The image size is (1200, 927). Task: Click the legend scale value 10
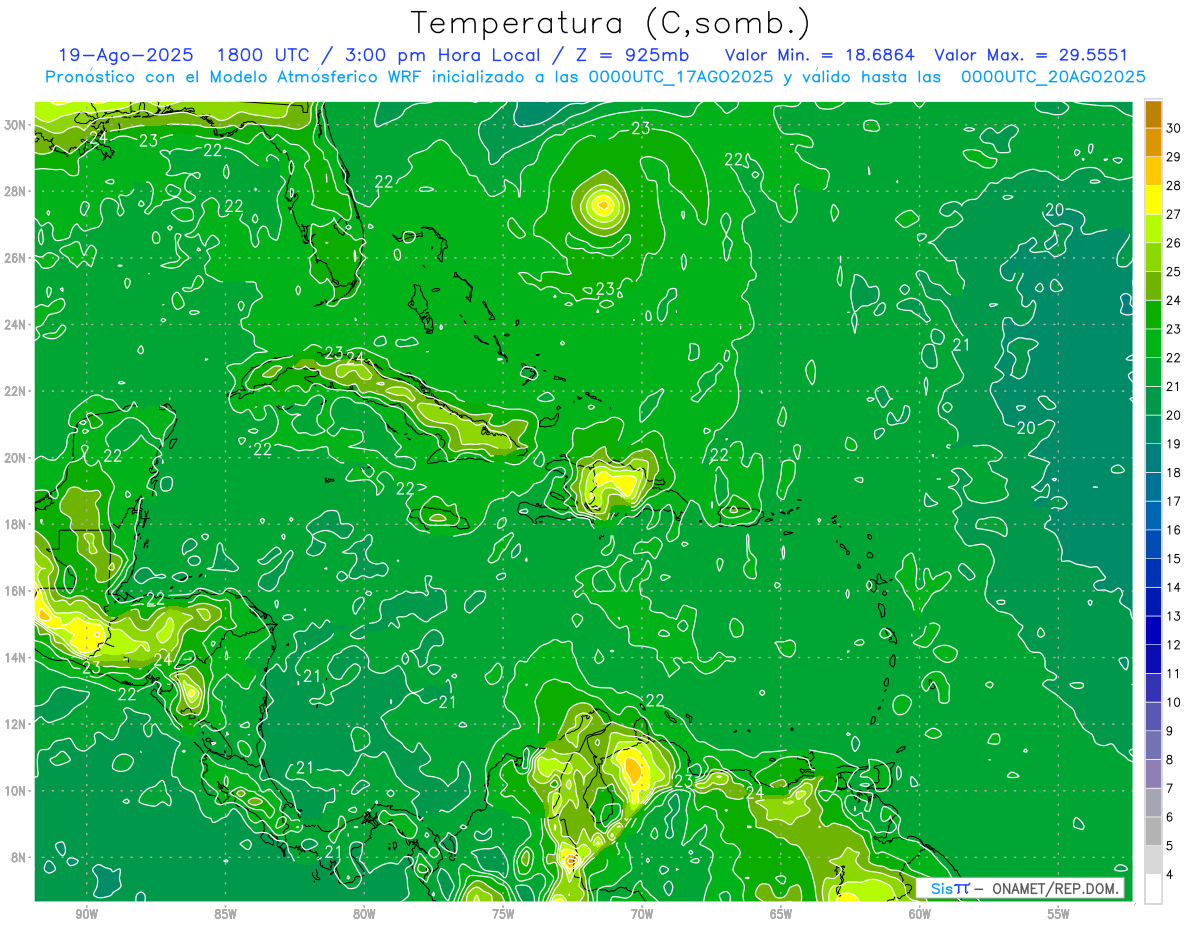coord(1174,702)
